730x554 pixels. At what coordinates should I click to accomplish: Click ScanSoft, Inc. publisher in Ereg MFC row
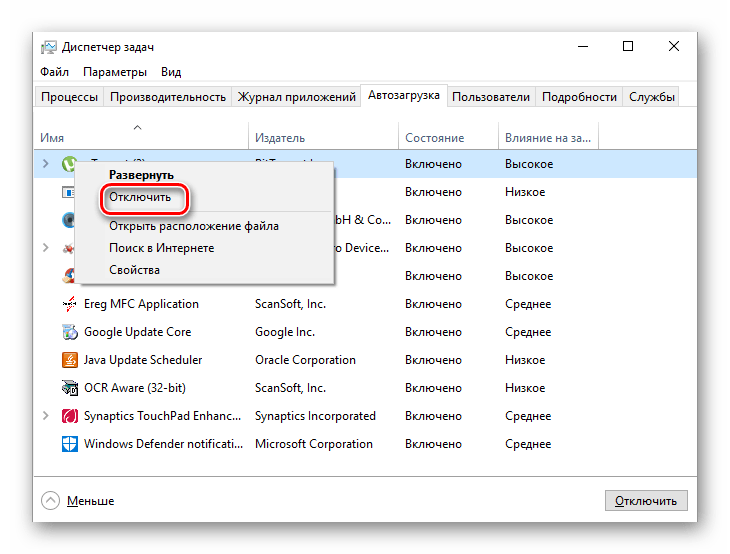290,304
